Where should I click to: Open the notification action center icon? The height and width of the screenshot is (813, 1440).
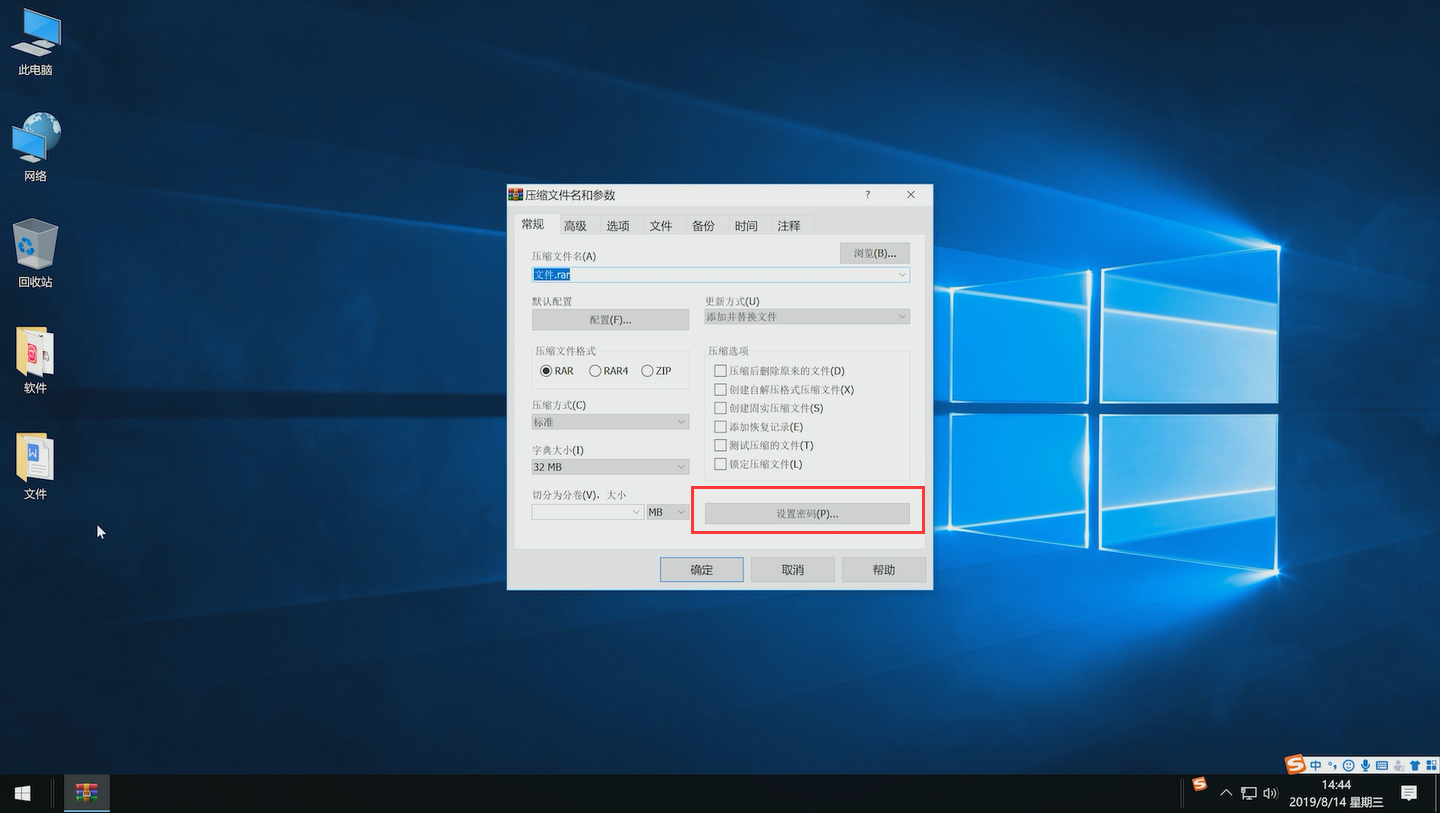(1409, 793)
